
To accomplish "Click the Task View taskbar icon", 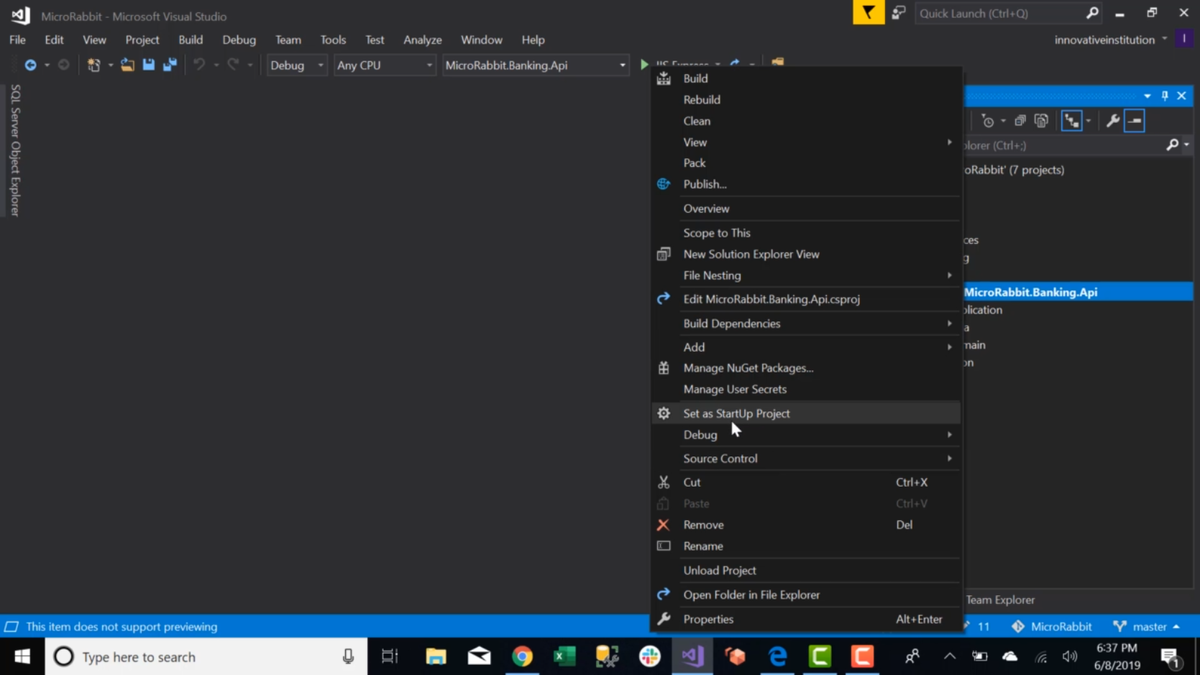I will click(x=390, y=656).
